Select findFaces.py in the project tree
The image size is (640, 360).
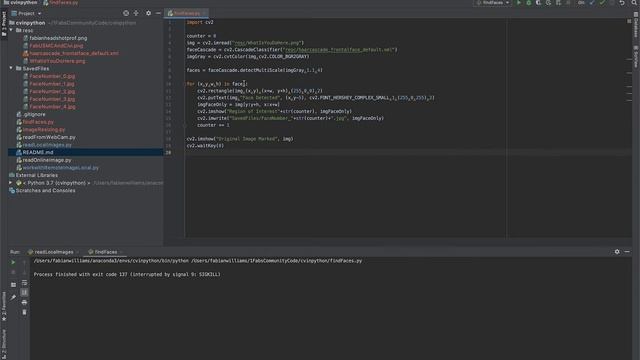38,122
